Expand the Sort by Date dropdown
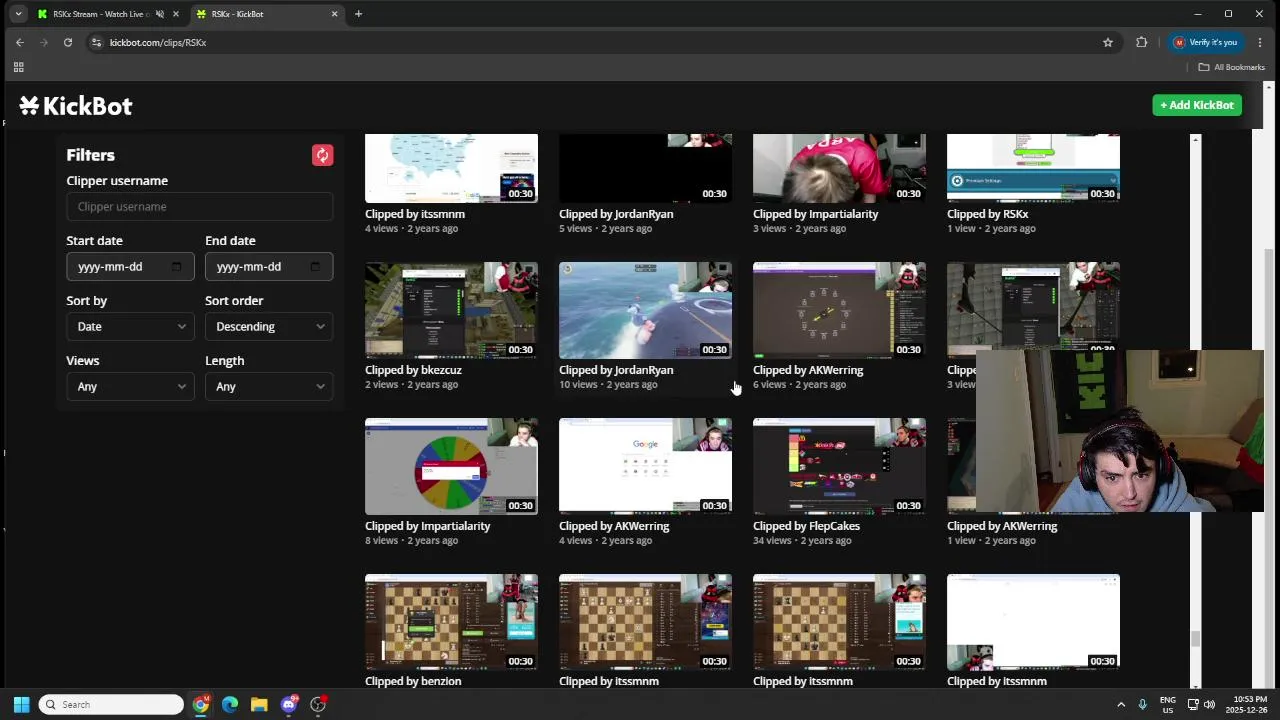1280x720 pixels. [x=130, y=326]
